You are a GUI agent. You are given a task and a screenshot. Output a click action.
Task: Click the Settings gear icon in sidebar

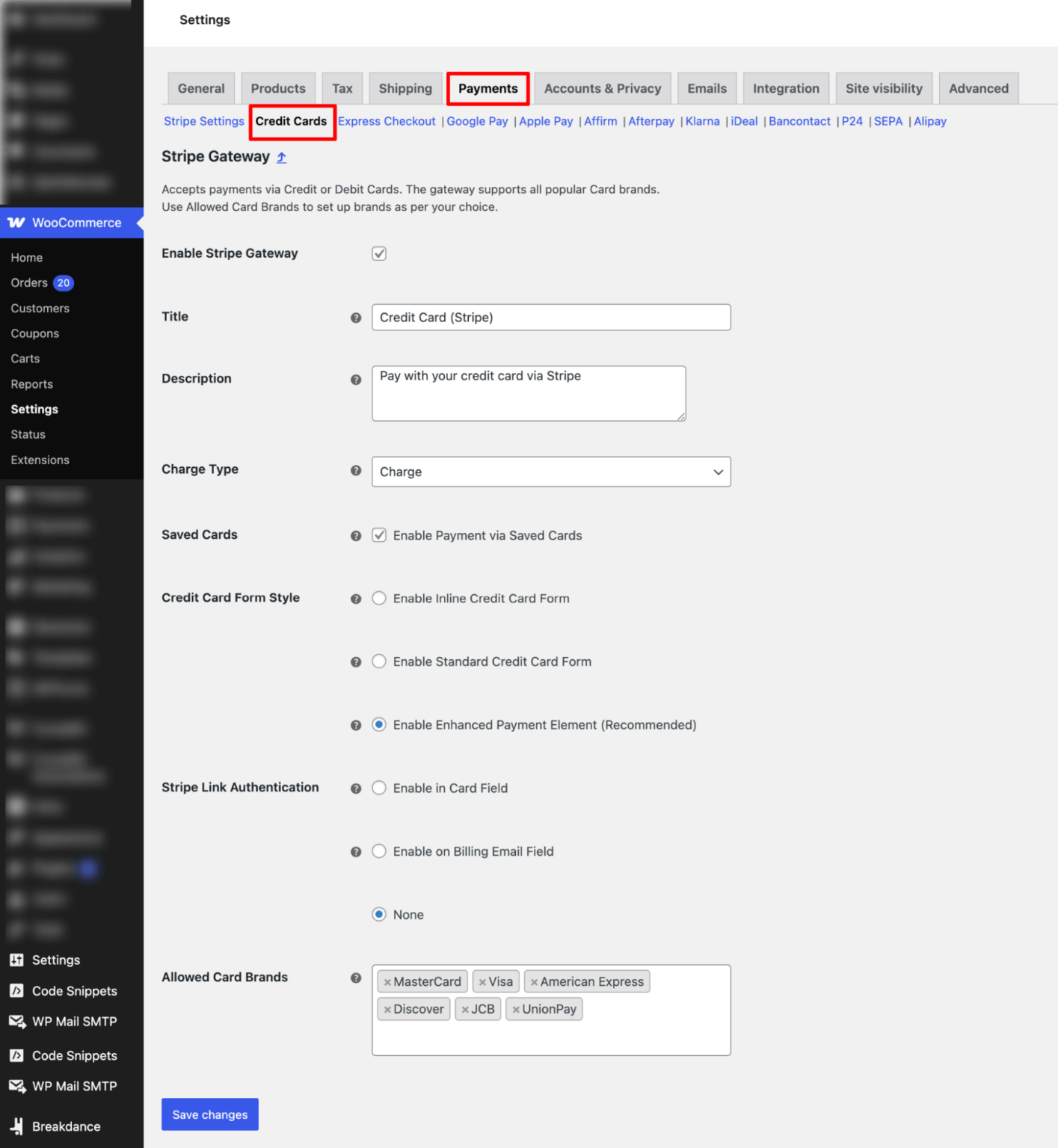[x=16, y=960]
